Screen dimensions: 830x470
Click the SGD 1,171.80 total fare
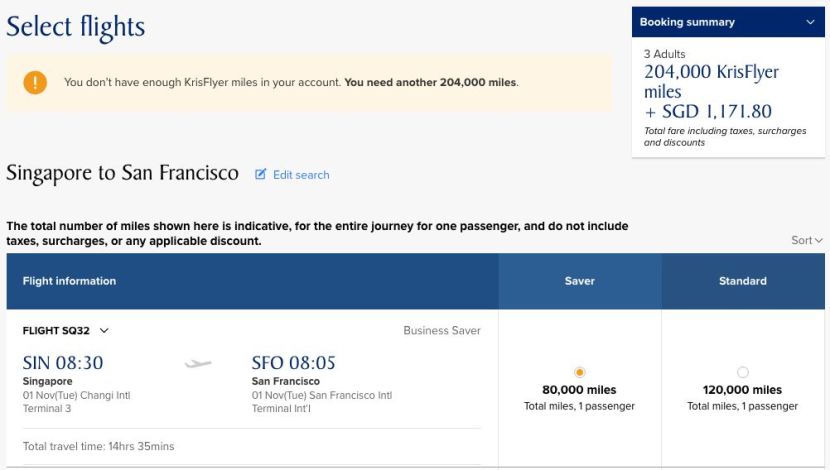[x=707, y=112]
